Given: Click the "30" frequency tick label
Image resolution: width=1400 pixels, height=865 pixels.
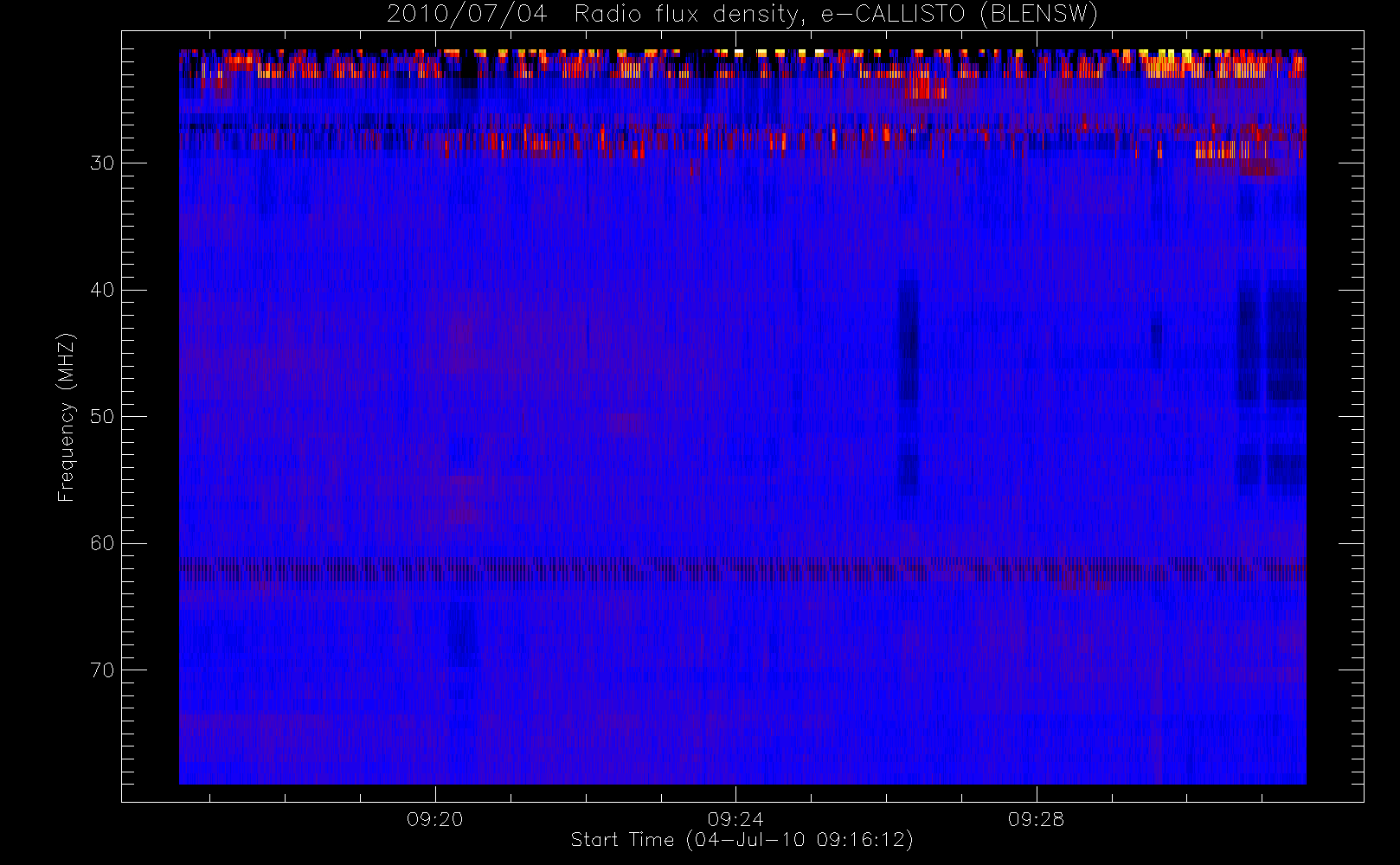Looking at the screenshot, I should click(102, 163).
